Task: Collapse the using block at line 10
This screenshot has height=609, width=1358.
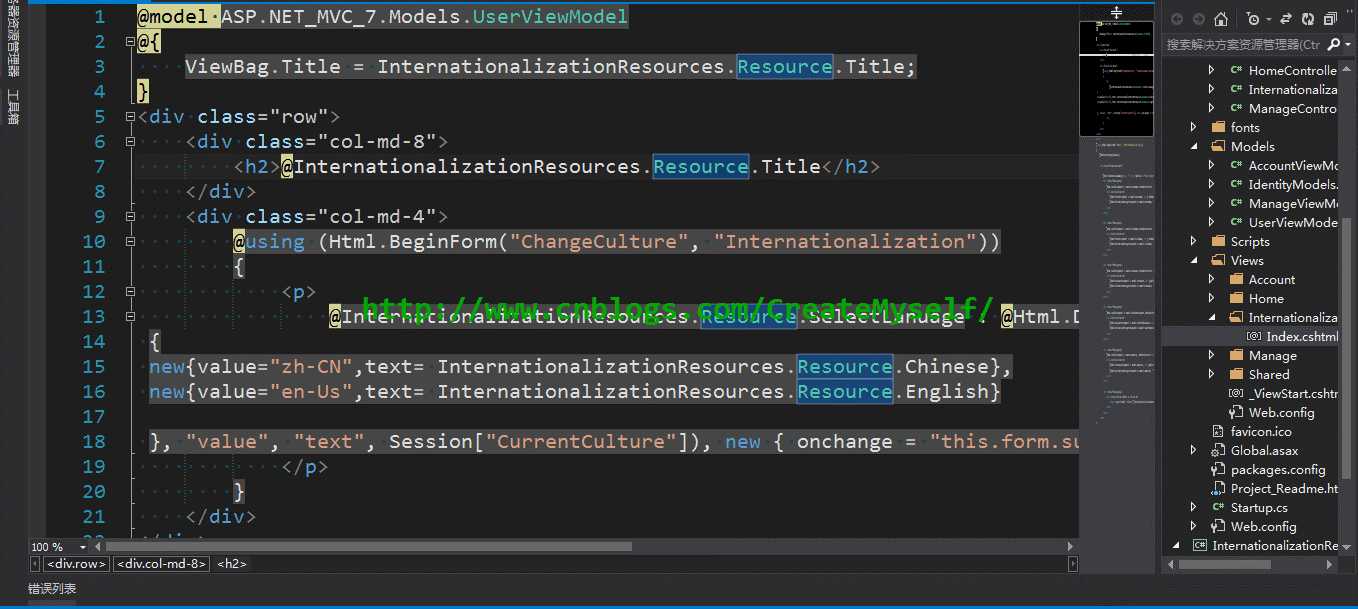Action: pyautogui.click(x=129, y=242)
